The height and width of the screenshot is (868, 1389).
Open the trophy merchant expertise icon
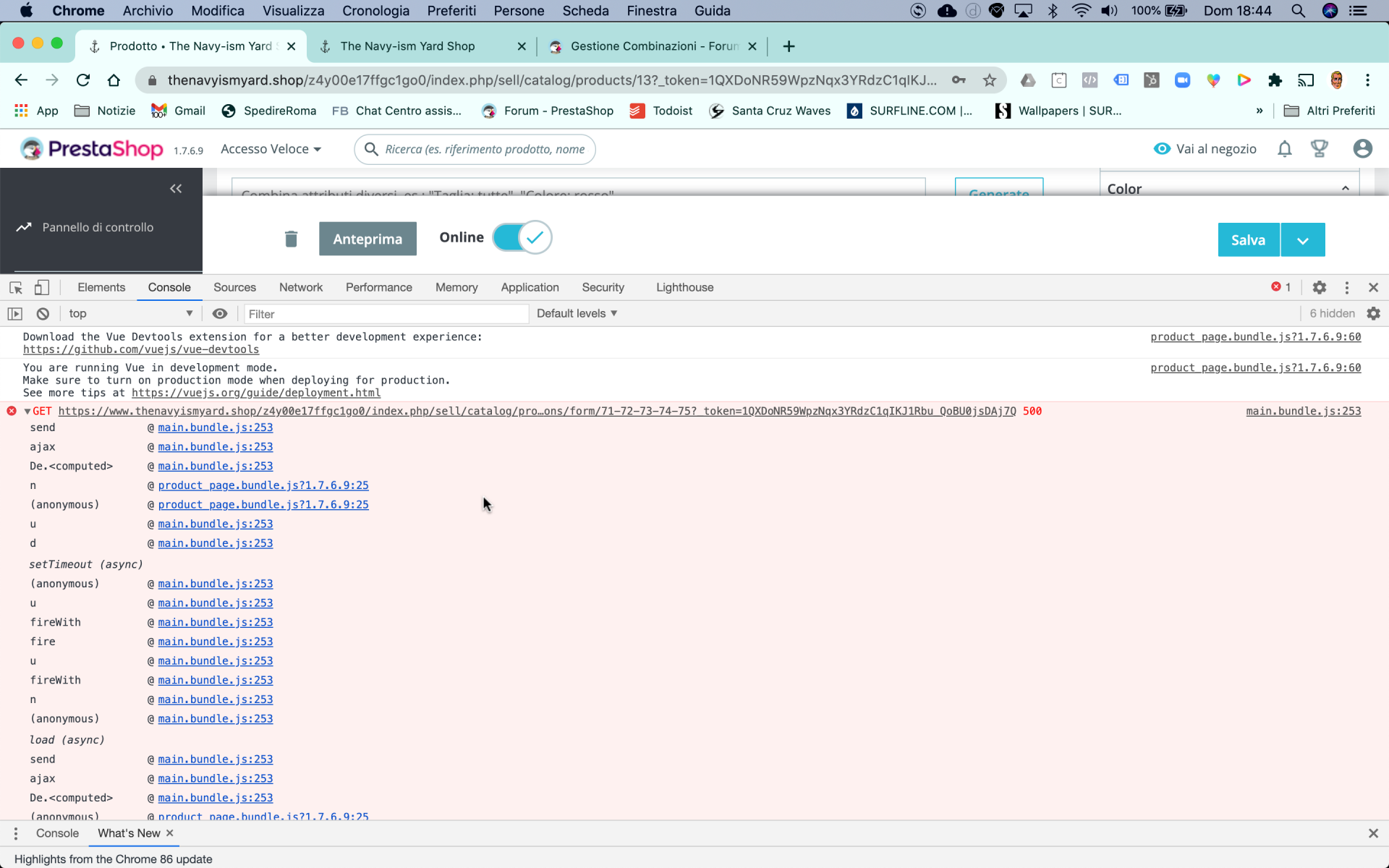(1319, 149)
